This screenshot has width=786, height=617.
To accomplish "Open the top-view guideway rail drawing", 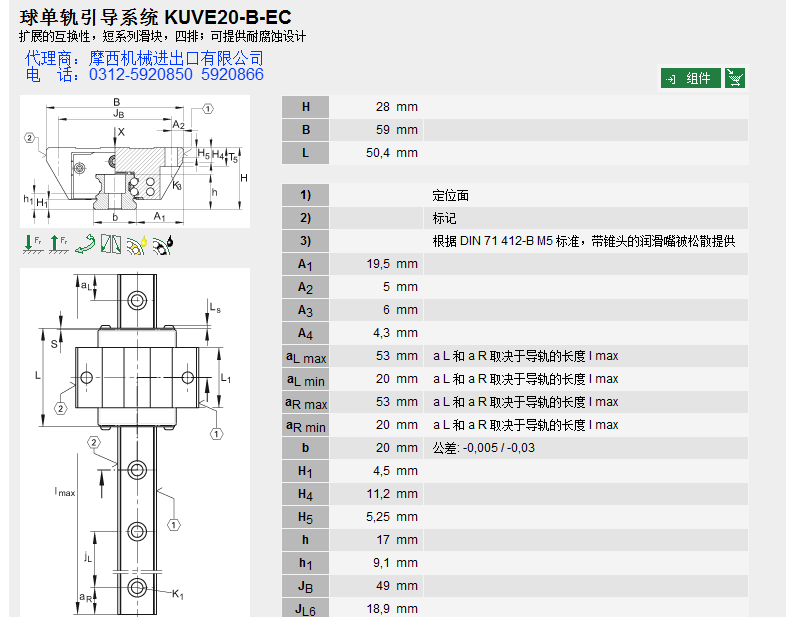I will coord(134,440).
